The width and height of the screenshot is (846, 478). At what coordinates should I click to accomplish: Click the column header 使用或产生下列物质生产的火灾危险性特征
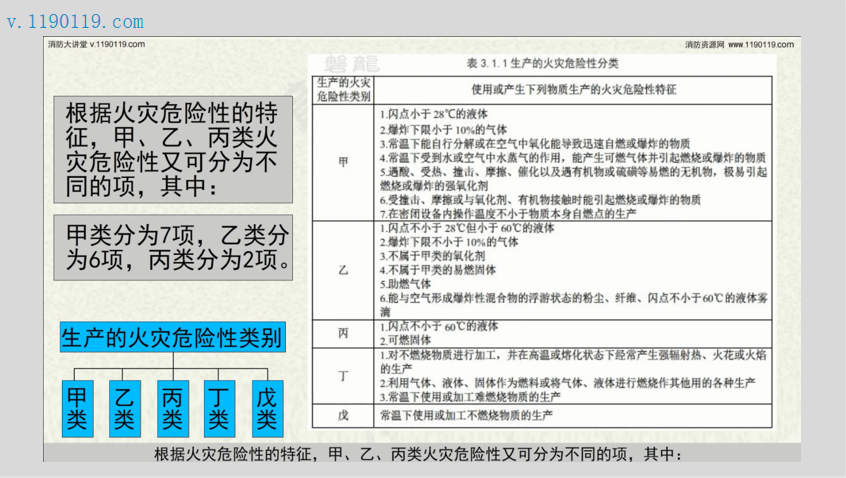[574, 90]
